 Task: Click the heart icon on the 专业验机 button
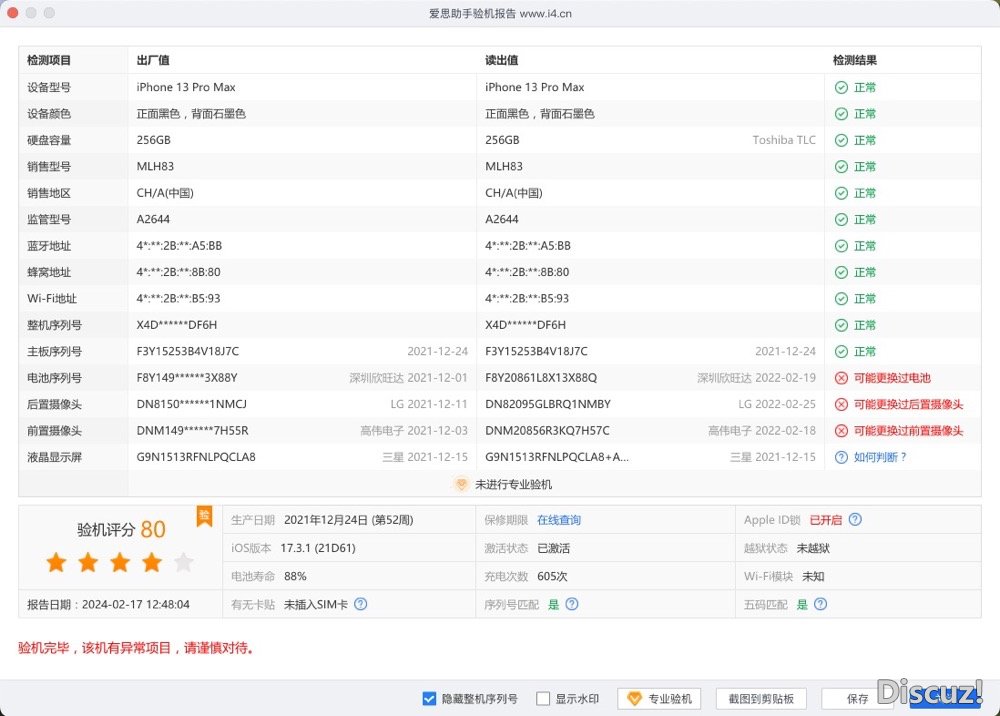pos(634,699)
